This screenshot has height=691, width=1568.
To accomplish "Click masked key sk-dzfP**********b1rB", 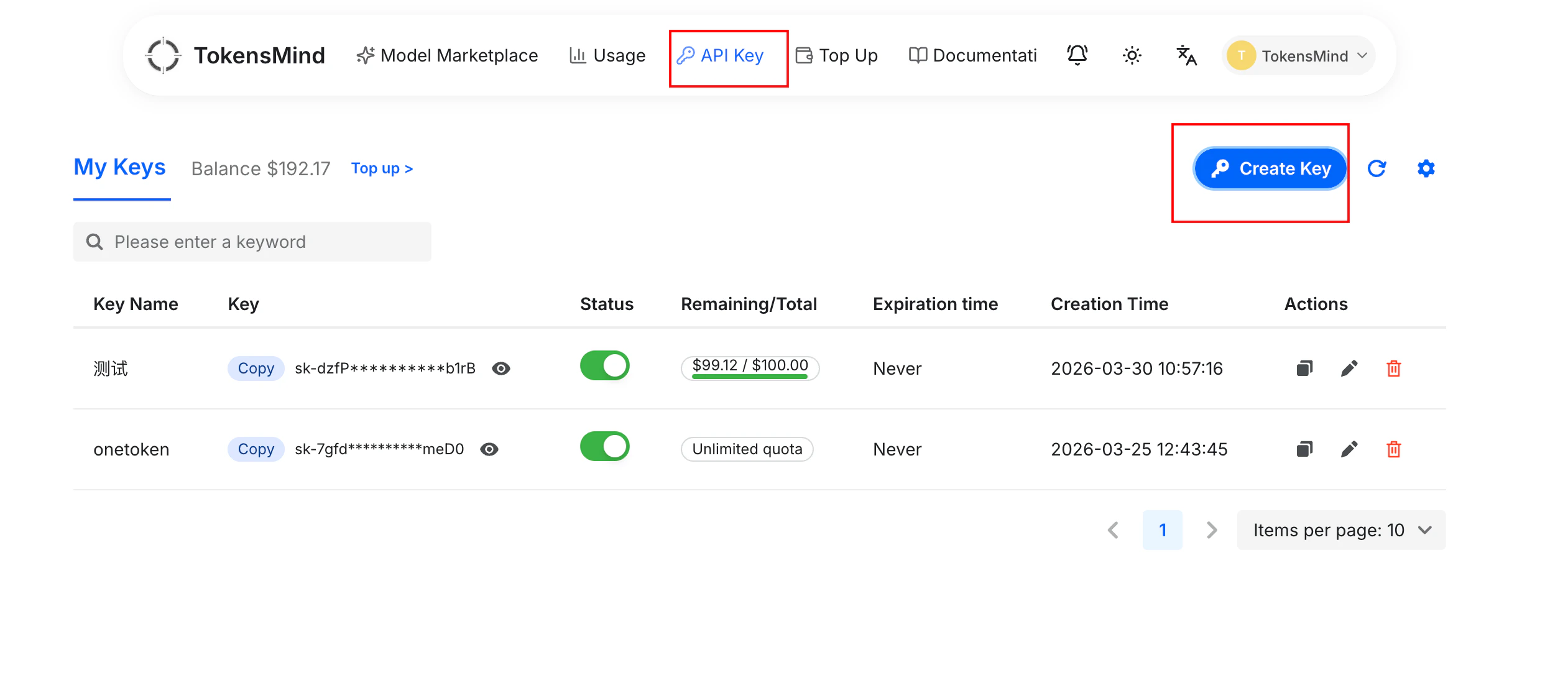I will [385, 368].
